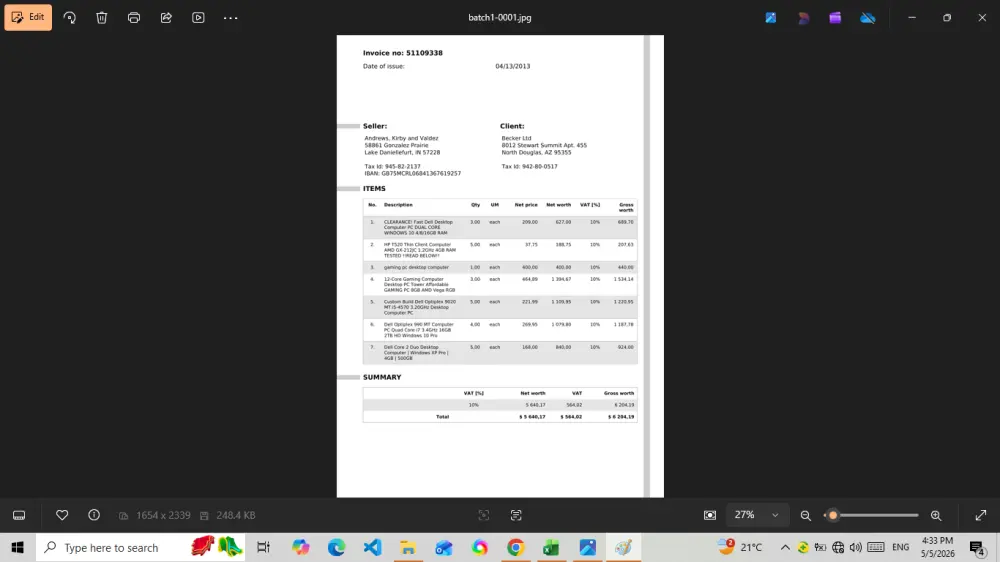
Task: Click the invoice image thumbnail
Action: click(x=500, y=266)
